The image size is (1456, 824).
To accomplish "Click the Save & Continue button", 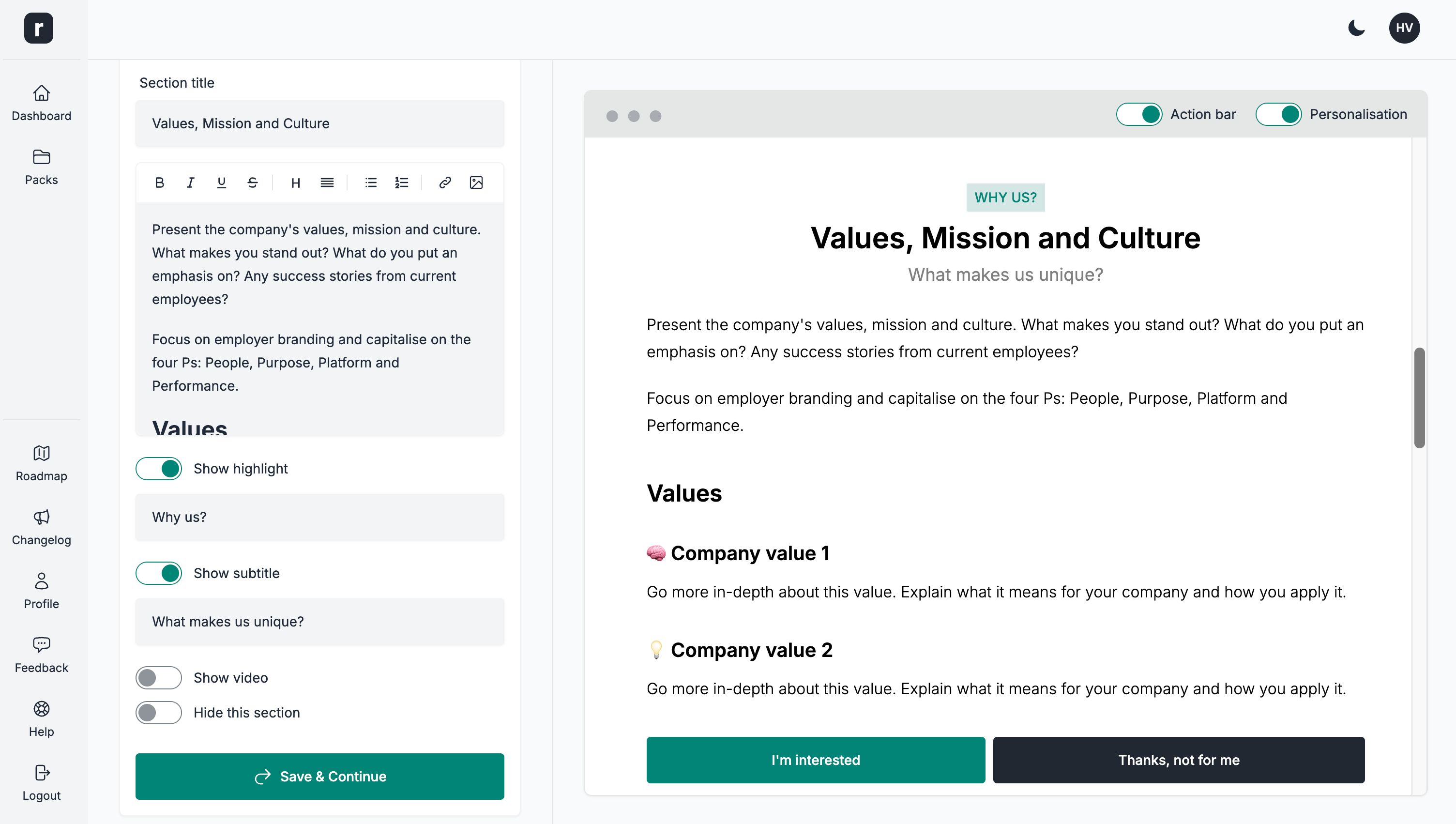I will [319, 776].
